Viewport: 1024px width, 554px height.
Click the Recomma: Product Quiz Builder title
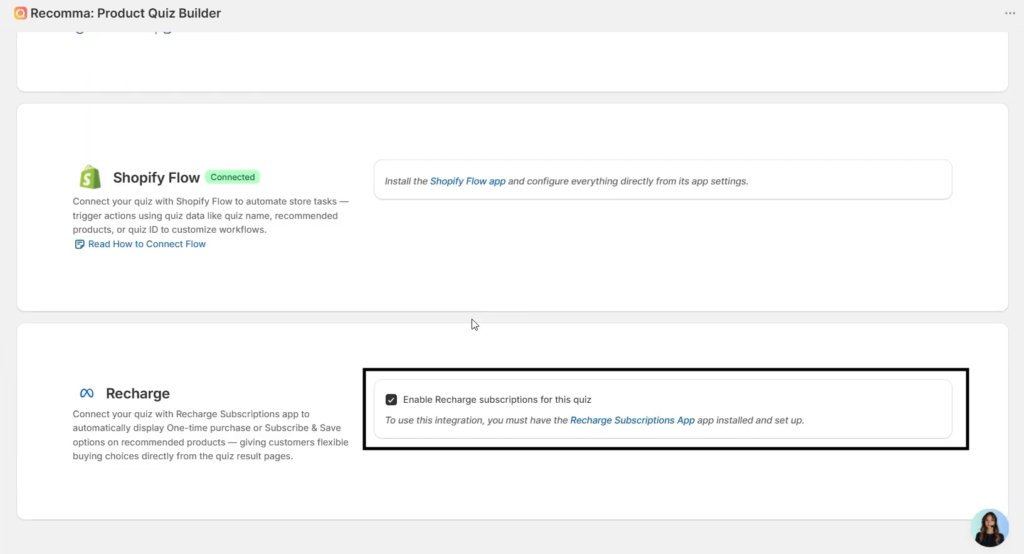126,14
